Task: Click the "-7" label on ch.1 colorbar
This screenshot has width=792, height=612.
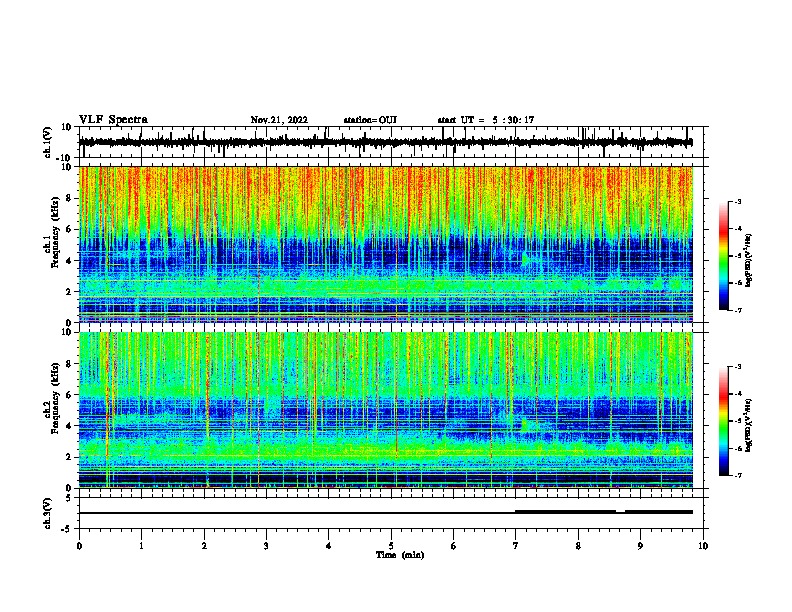Action: click(737, 310)
